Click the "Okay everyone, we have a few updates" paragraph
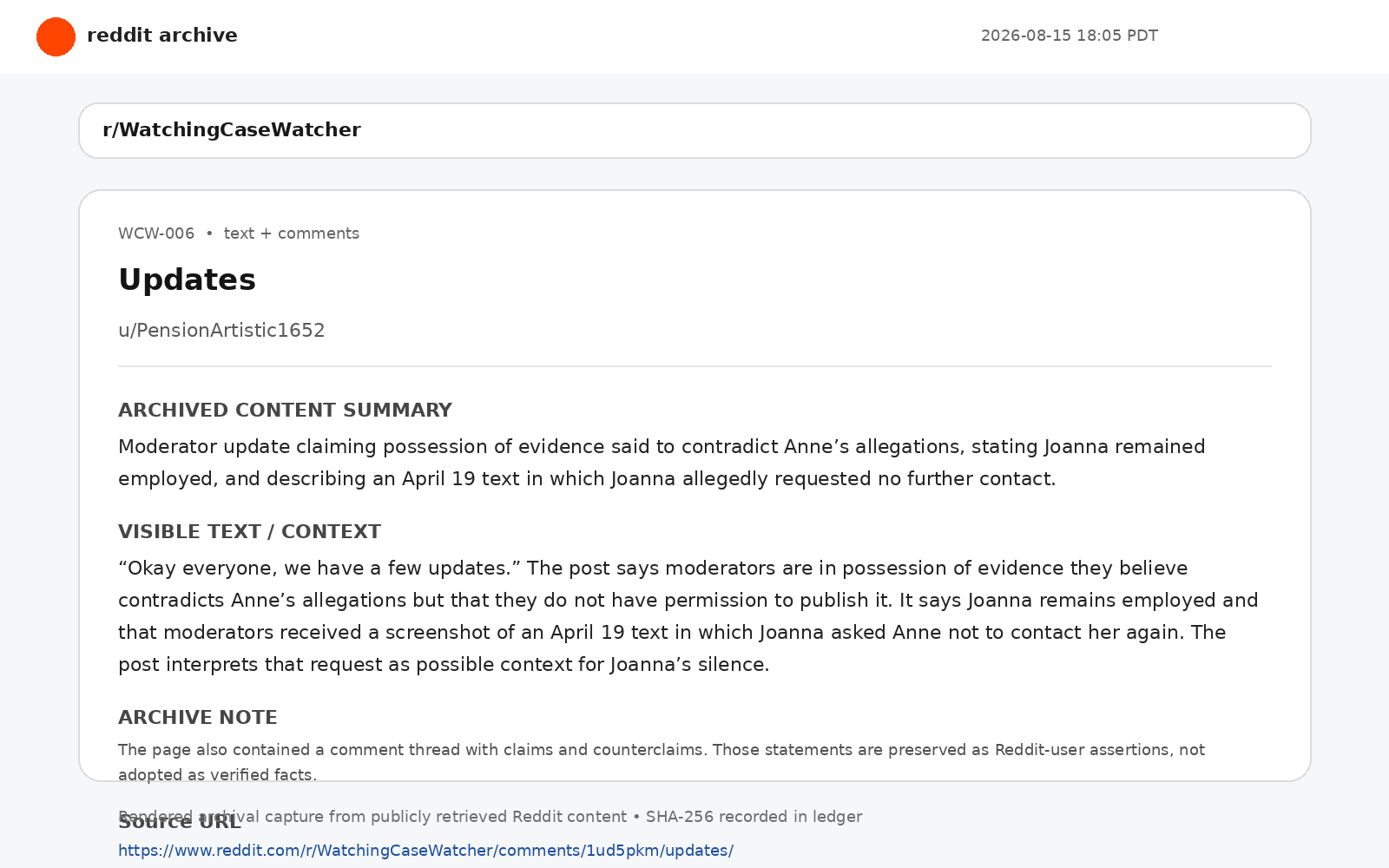Viewport: 1389px width, 868px height. coord(688,616)
